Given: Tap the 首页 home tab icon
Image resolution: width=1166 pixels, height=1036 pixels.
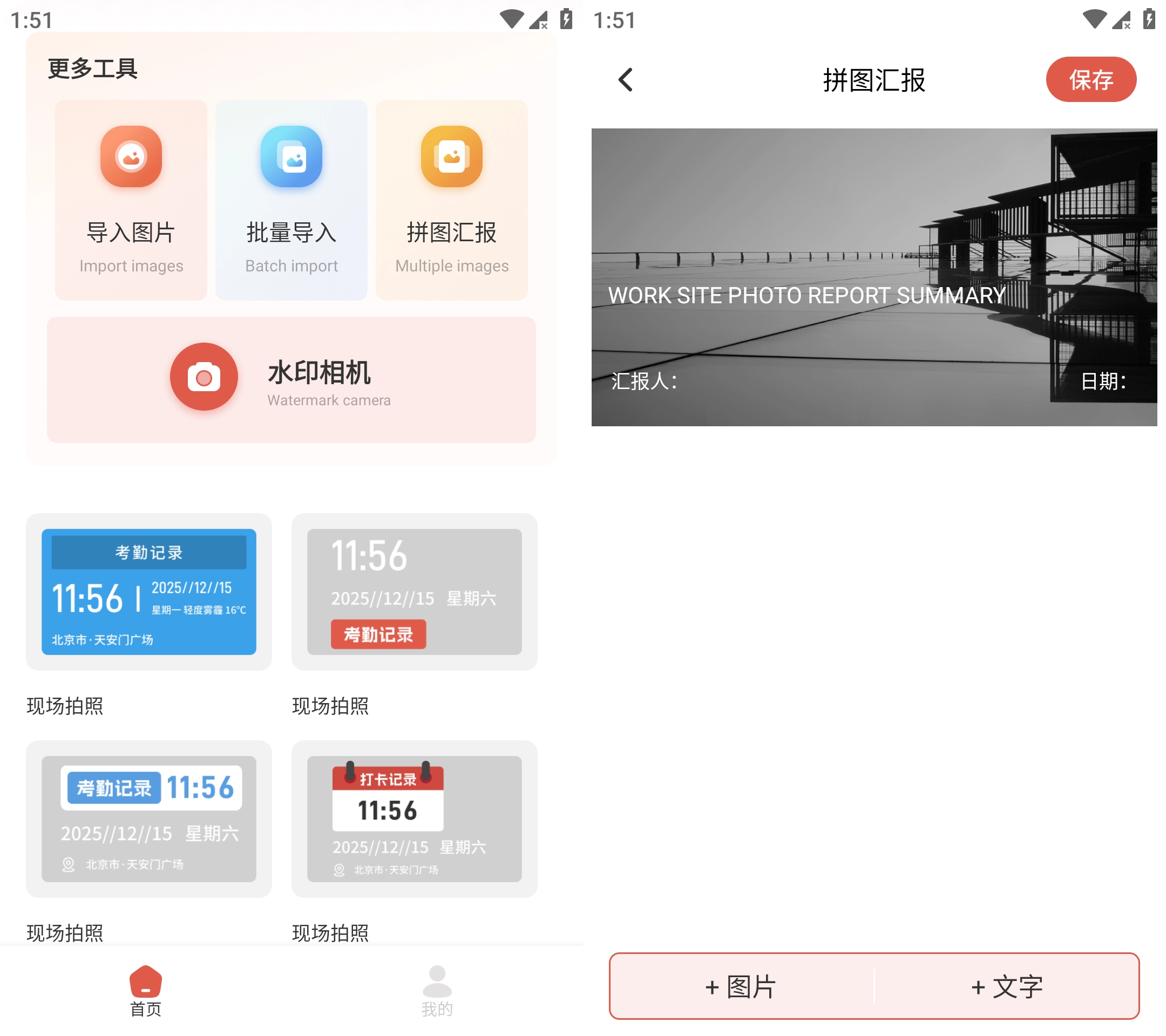Looking at the screenshot, I should [x=145, y=982].
